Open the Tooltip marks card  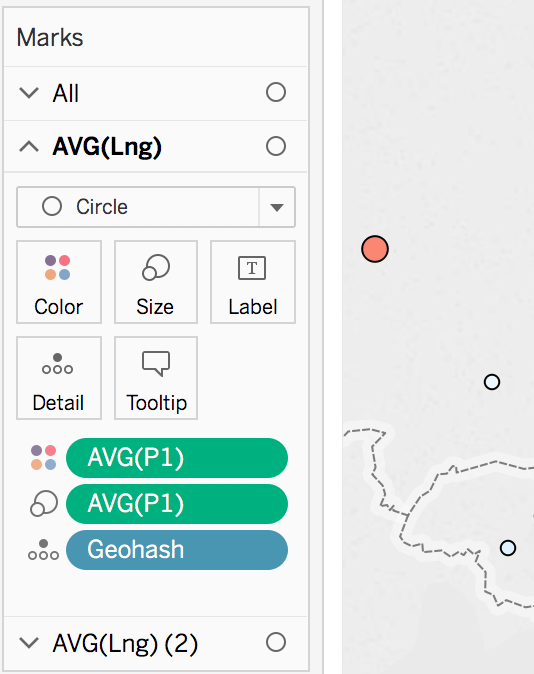tap(156, 378)
